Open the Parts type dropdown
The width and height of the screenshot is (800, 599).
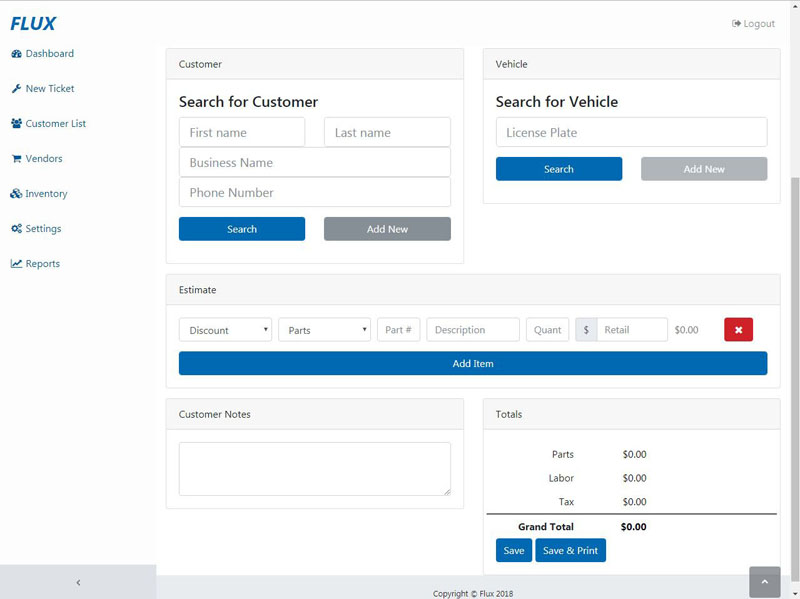[x=324, y=330]
